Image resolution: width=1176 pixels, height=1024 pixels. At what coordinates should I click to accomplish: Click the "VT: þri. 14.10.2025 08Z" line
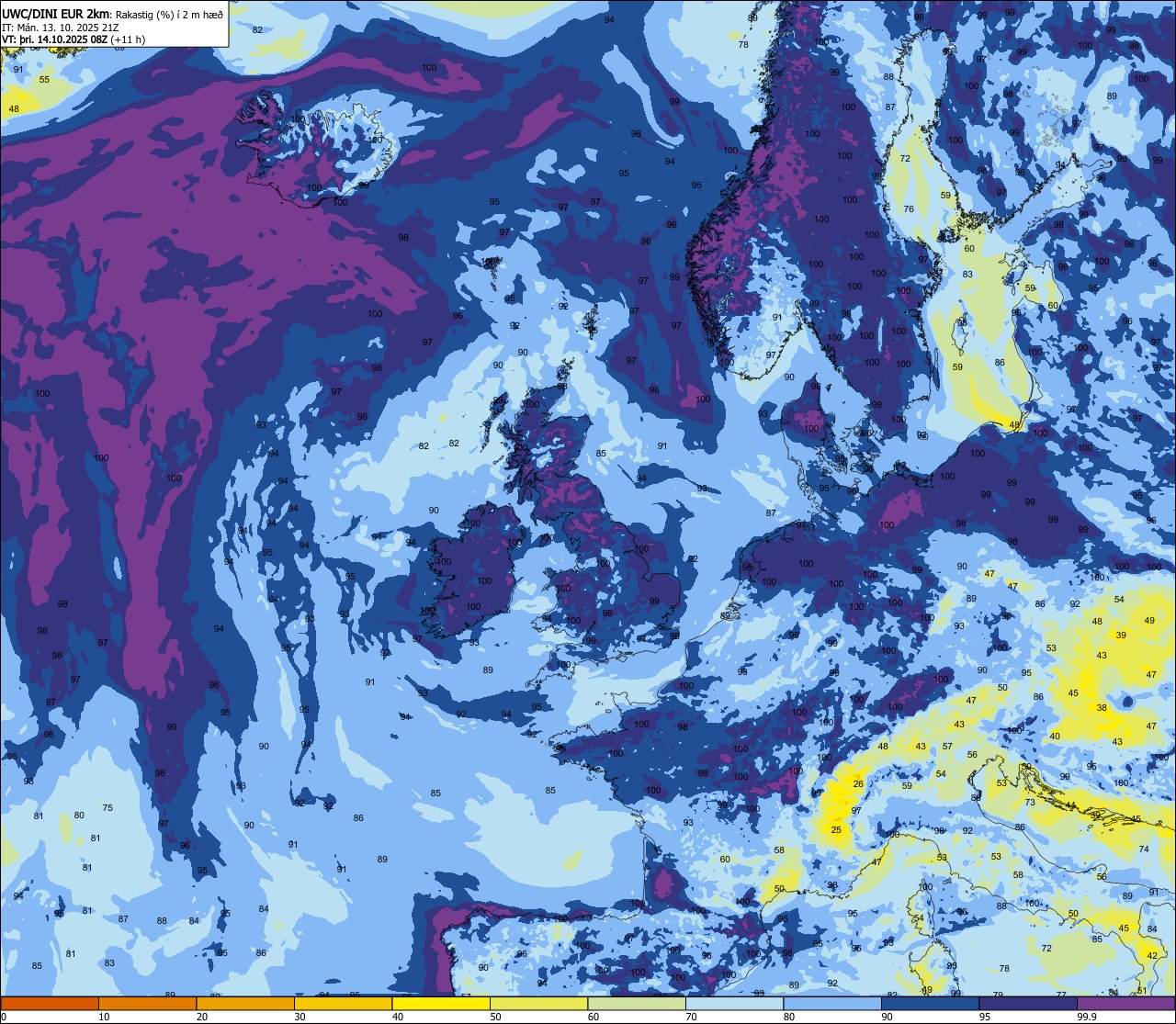pos(55,39)
